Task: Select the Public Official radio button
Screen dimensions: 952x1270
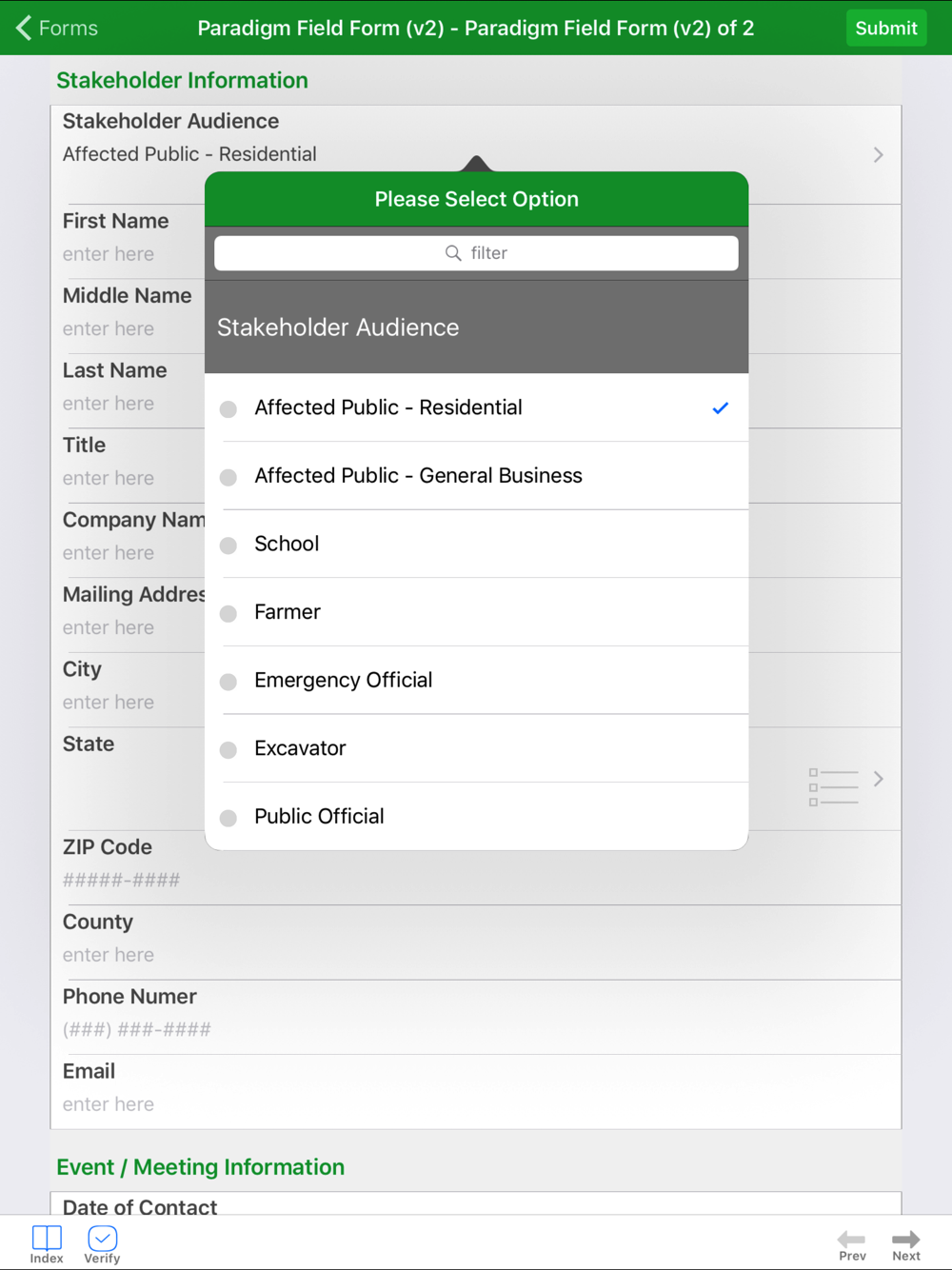Action: pos(228,818)
